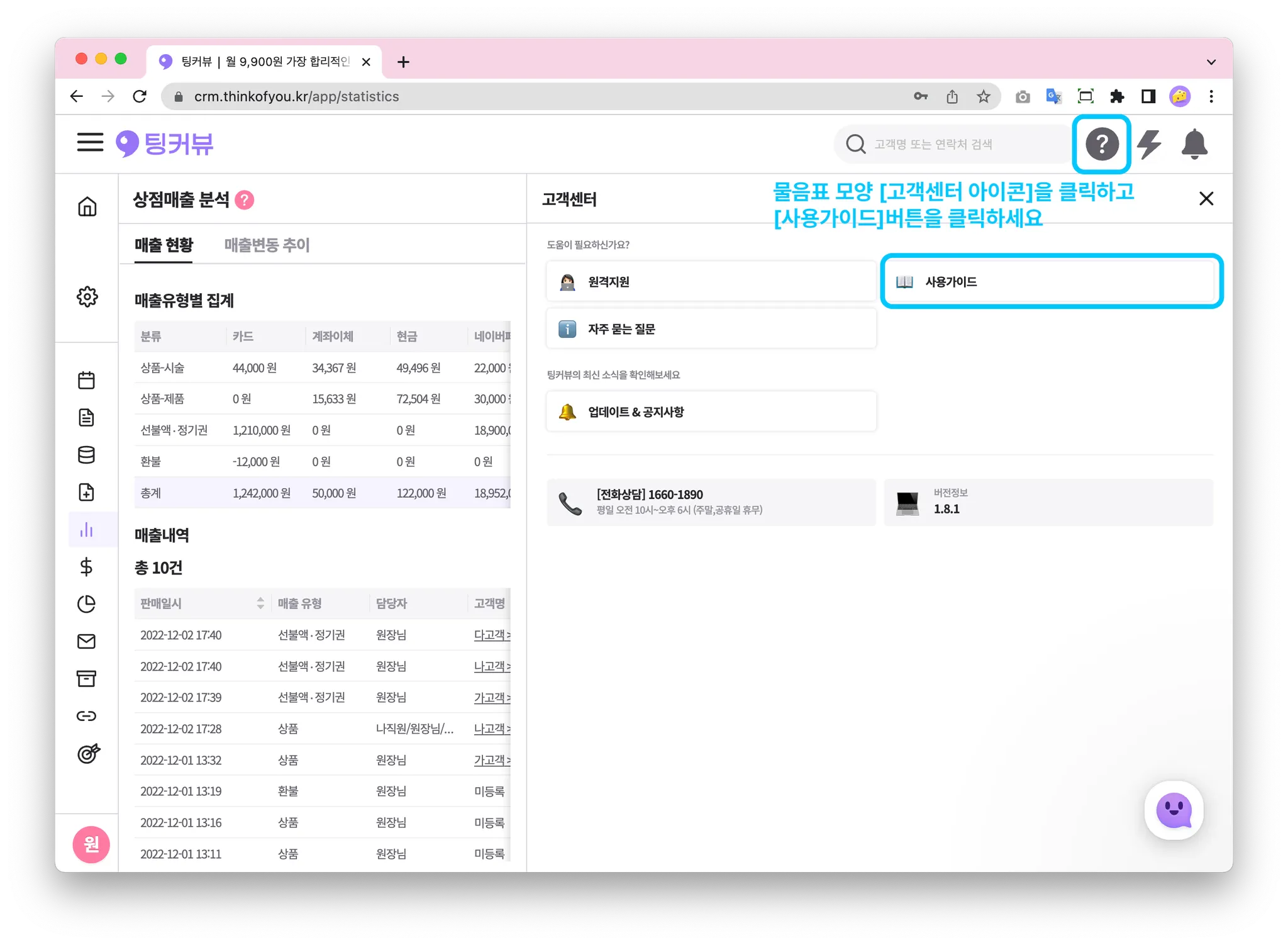Open 자주 묻는 질문 button
This screenshot has width=1288, height=945.
711,329
